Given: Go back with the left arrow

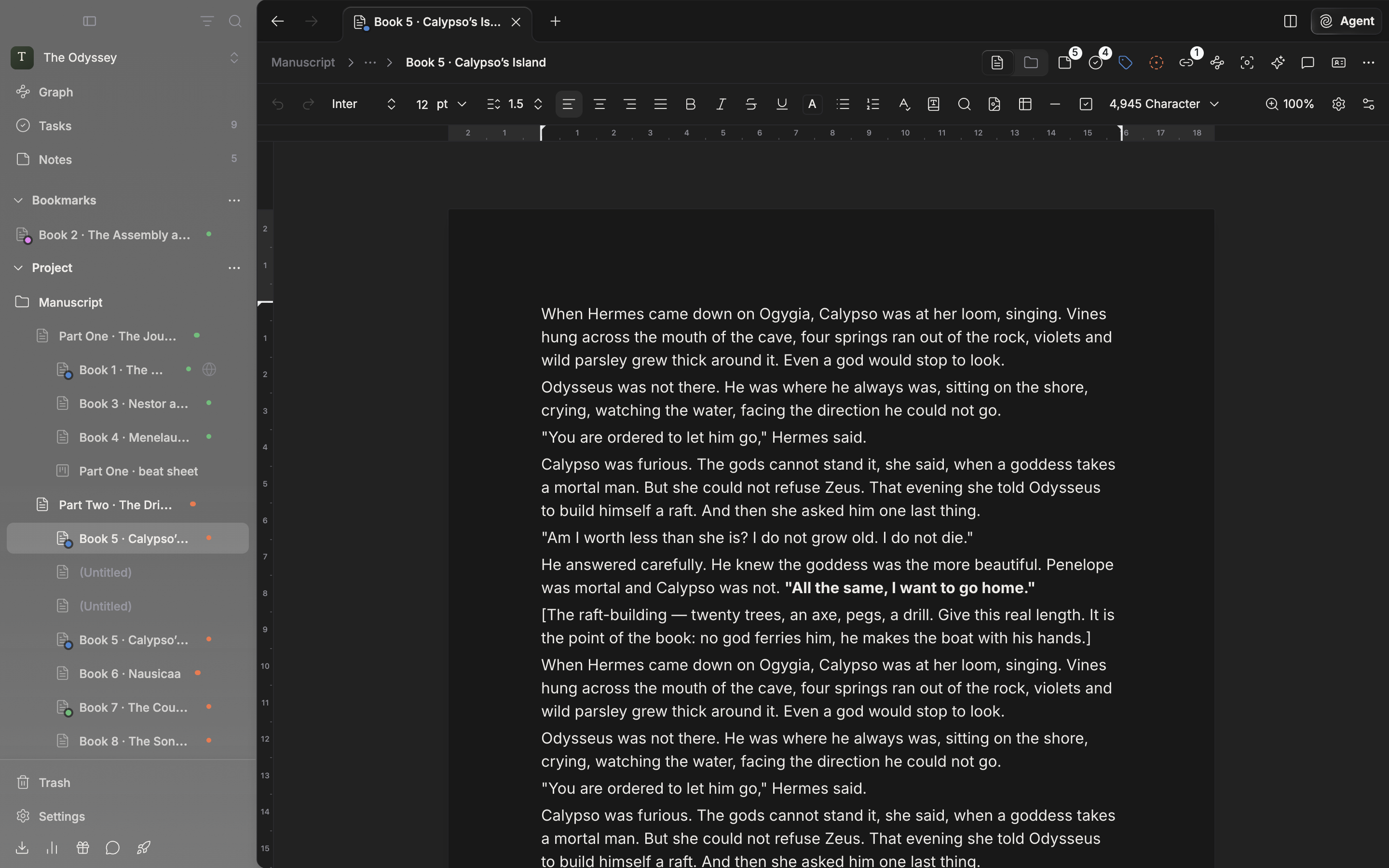Looking at the screenshot, I should (277, 21).
